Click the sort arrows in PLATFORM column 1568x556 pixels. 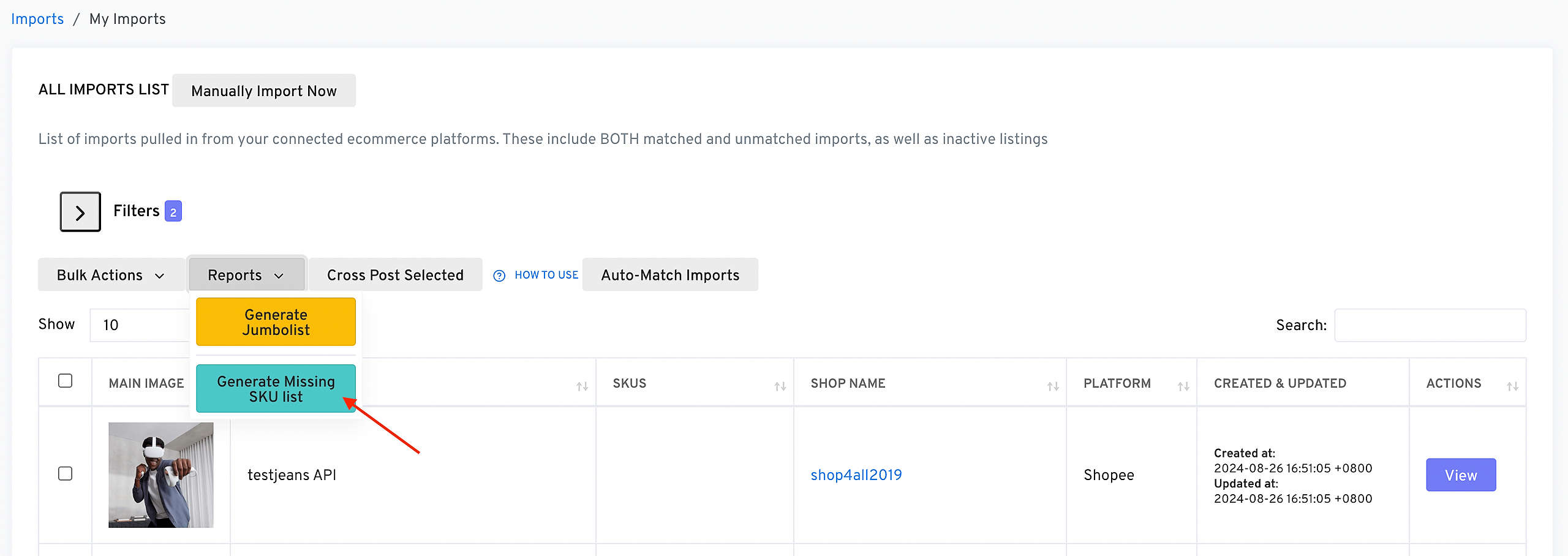(1183, 386)
